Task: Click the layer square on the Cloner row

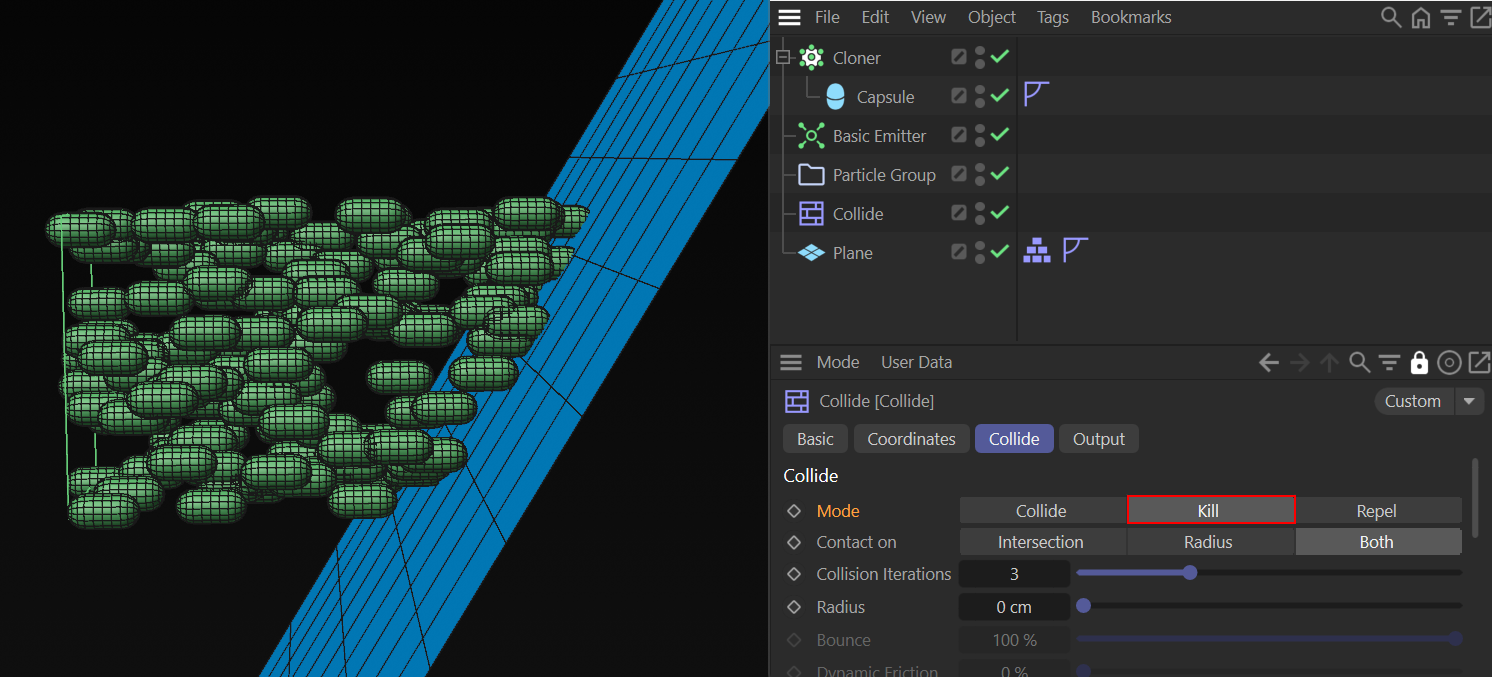Action: pyautogui.click(x=959, y=57)
